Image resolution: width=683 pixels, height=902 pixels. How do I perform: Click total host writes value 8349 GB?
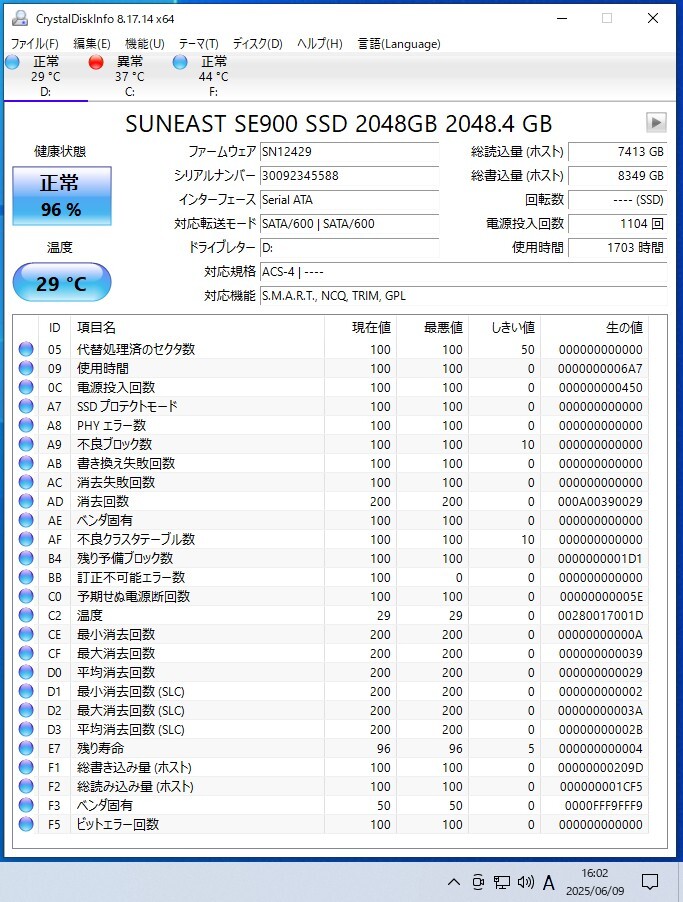click(617, 175)
